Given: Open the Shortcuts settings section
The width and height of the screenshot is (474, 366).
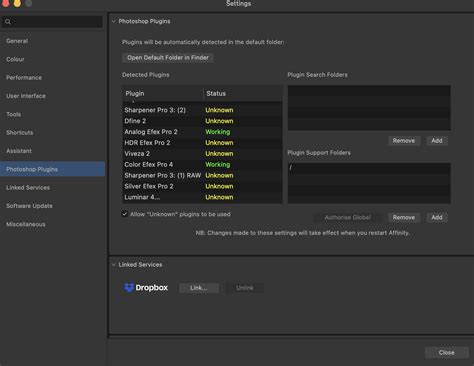Looking at the screenshot, I should click(19, 133).
